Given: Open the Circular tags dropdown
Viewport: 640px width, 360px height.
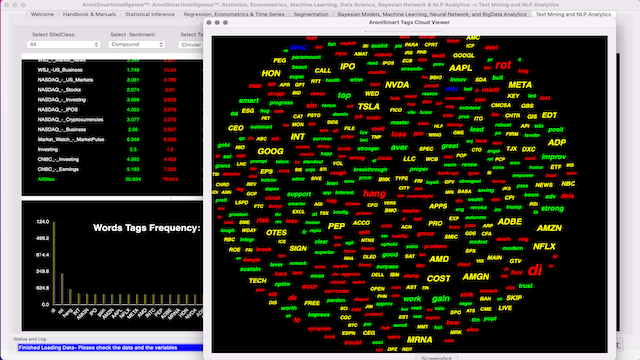Looking at the screenshot, I should (191, 44).
